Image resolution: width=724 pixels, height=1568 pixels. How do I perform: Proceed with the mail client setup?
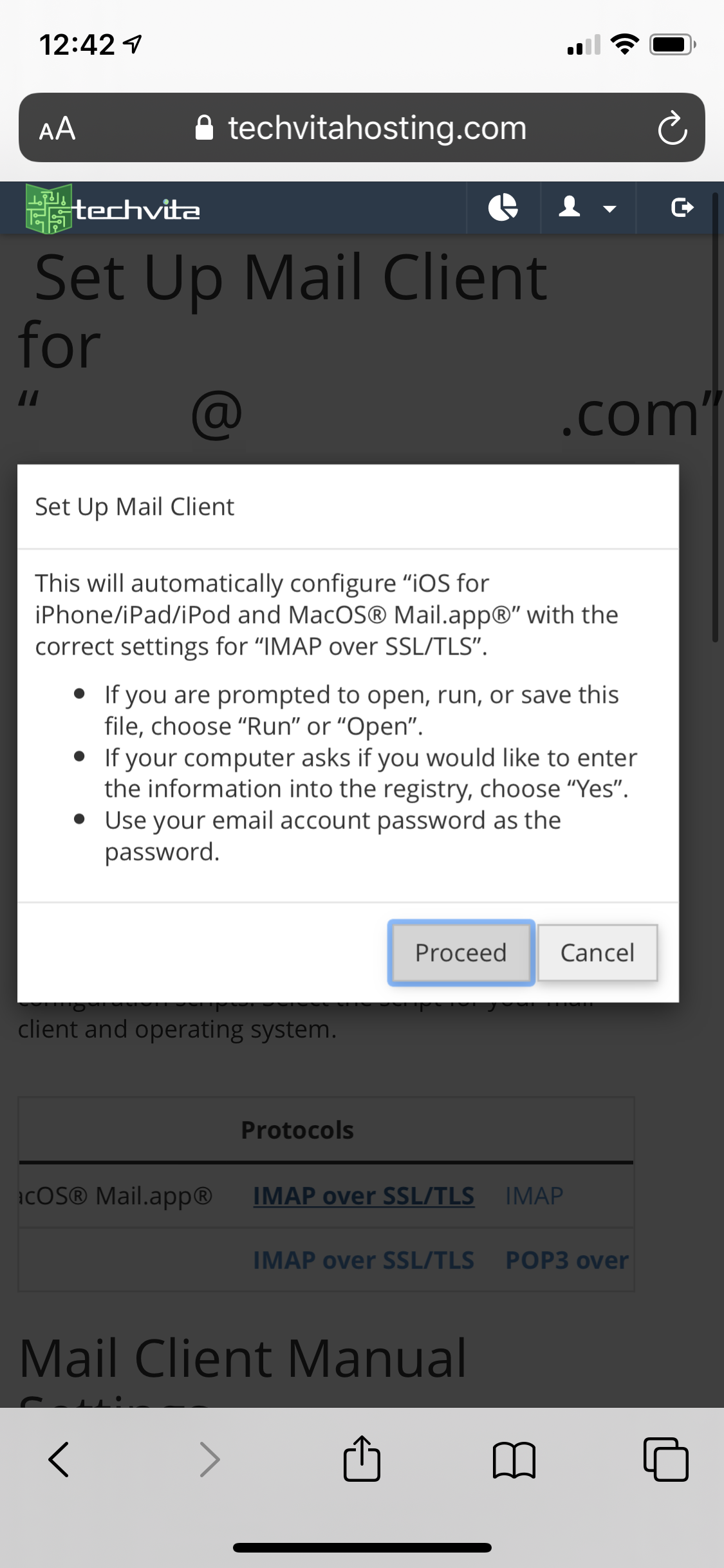(x=461, y=953)
